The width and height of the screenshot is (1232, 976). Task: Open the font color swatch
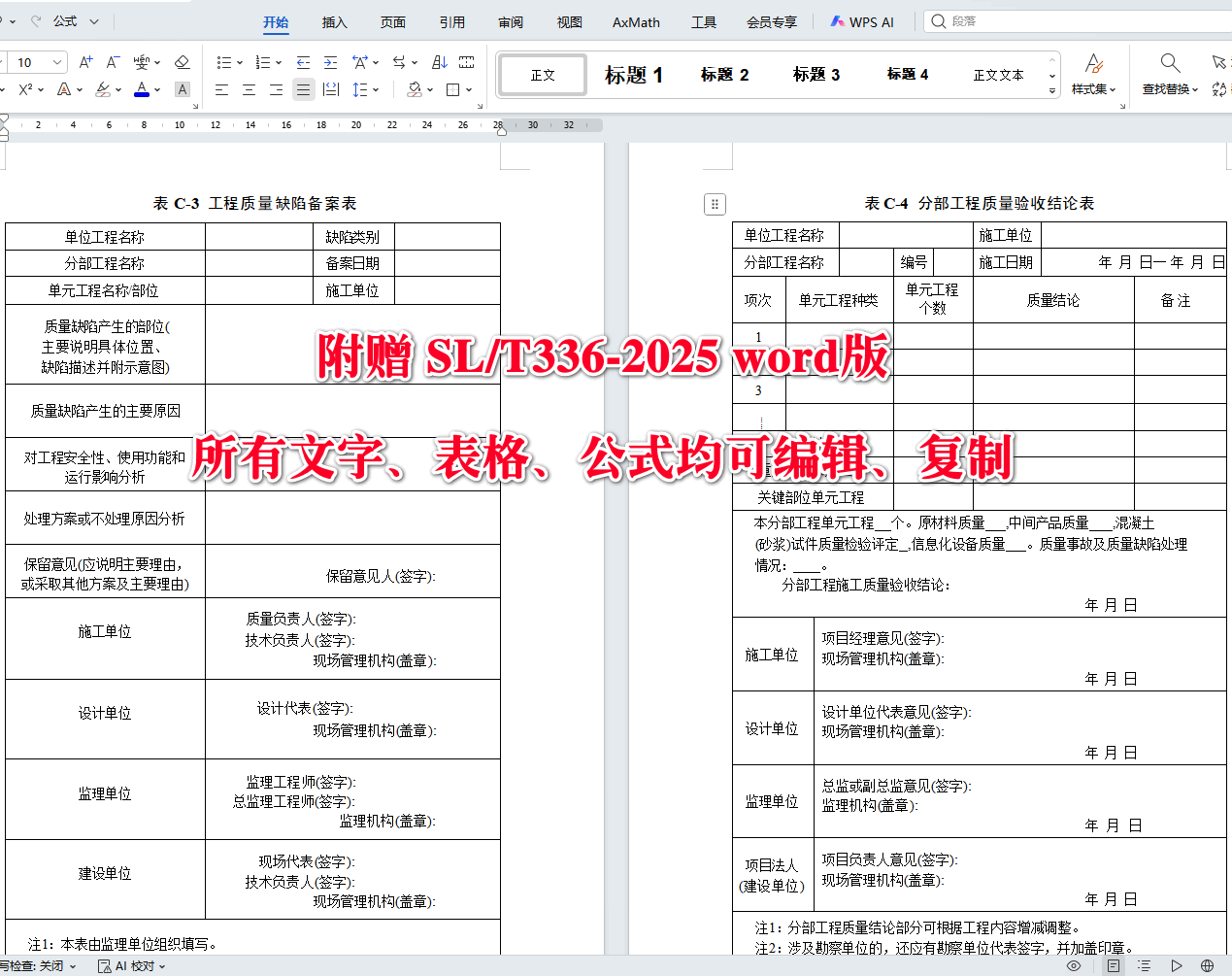click(x=143, y=88)
